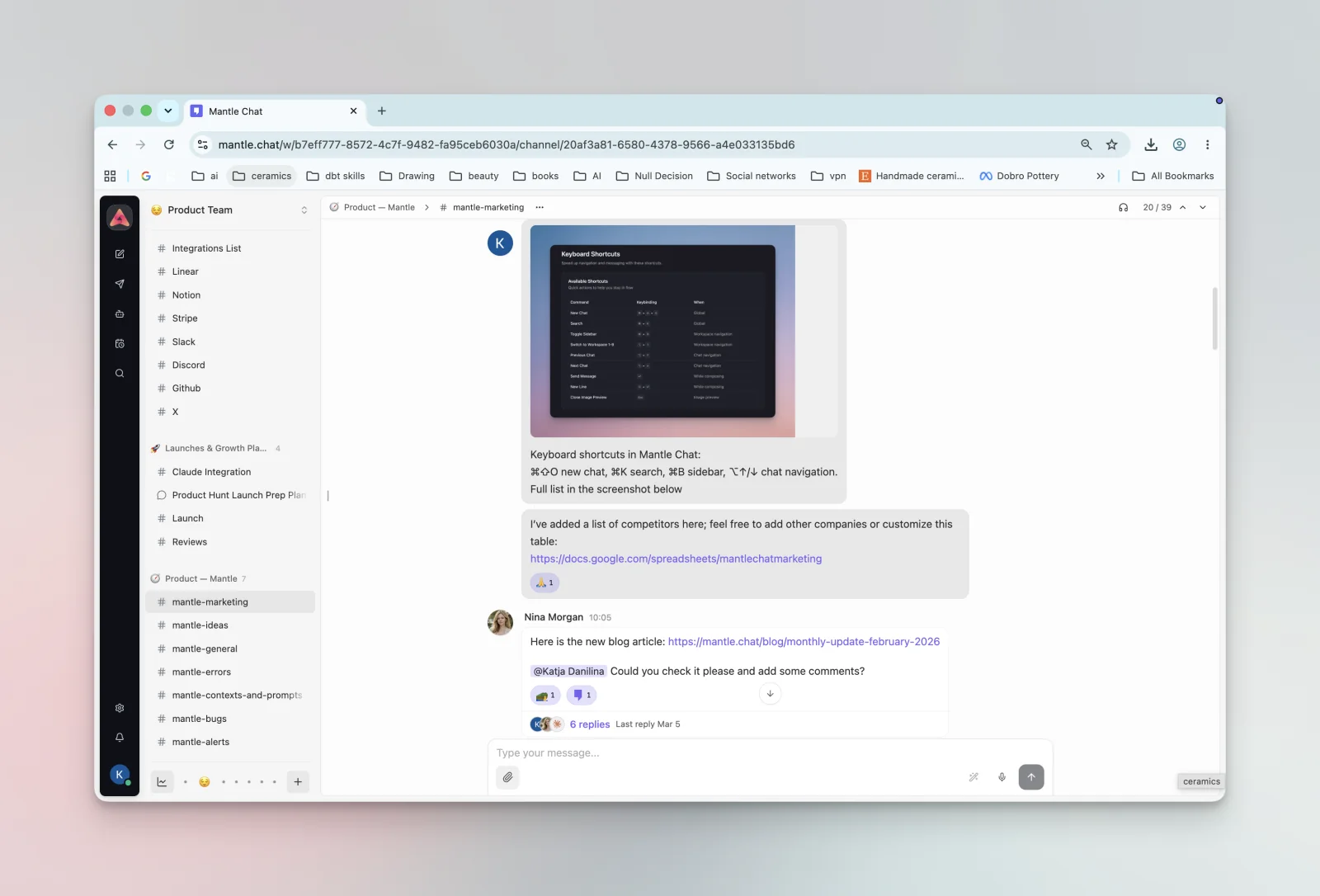
Task: Open the Mantle logo home icon
Action: tap(120, 218)
